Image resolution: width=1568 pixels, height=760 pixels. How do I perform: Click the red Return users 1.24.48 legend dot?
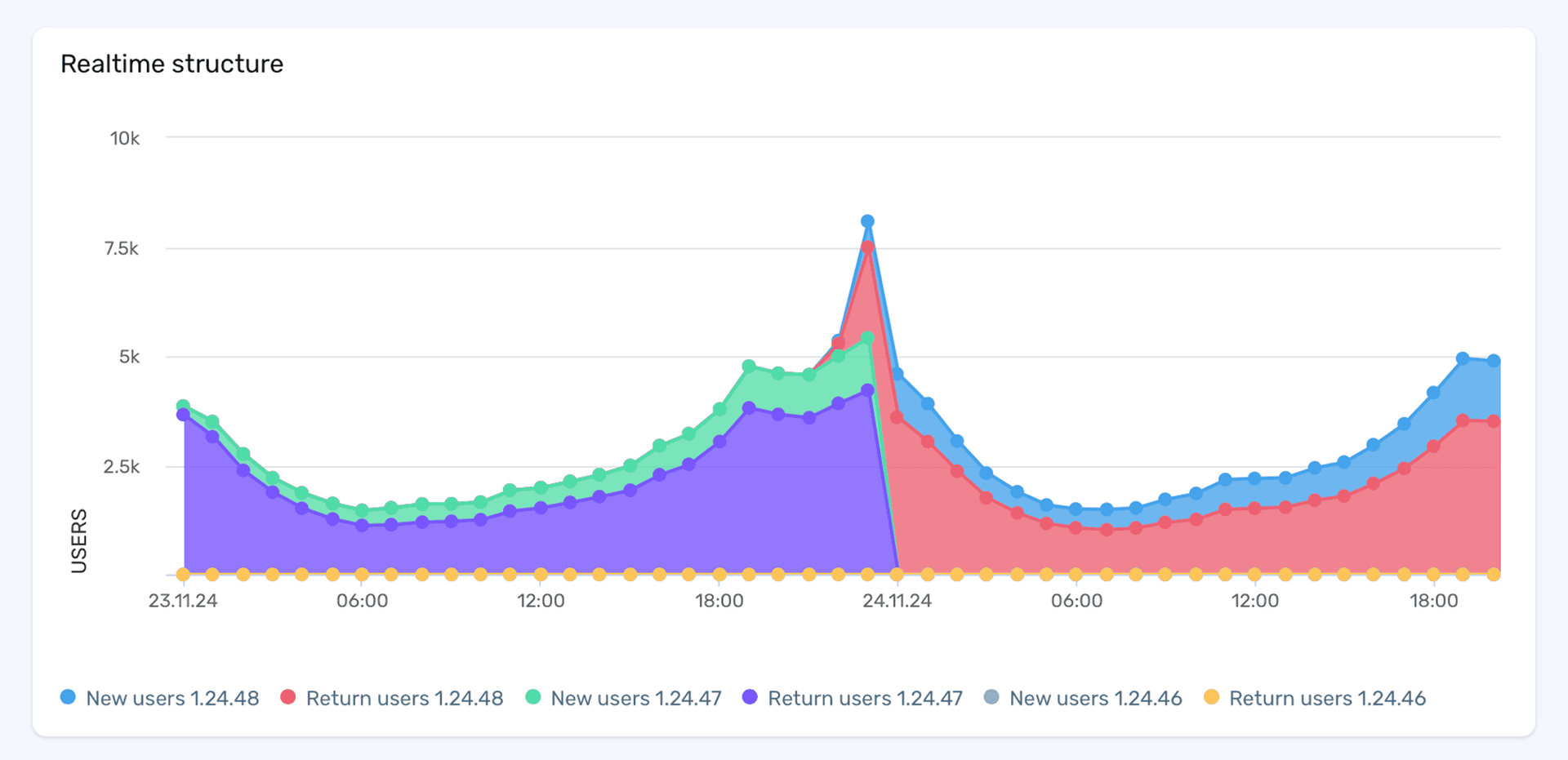click(287, 698)
